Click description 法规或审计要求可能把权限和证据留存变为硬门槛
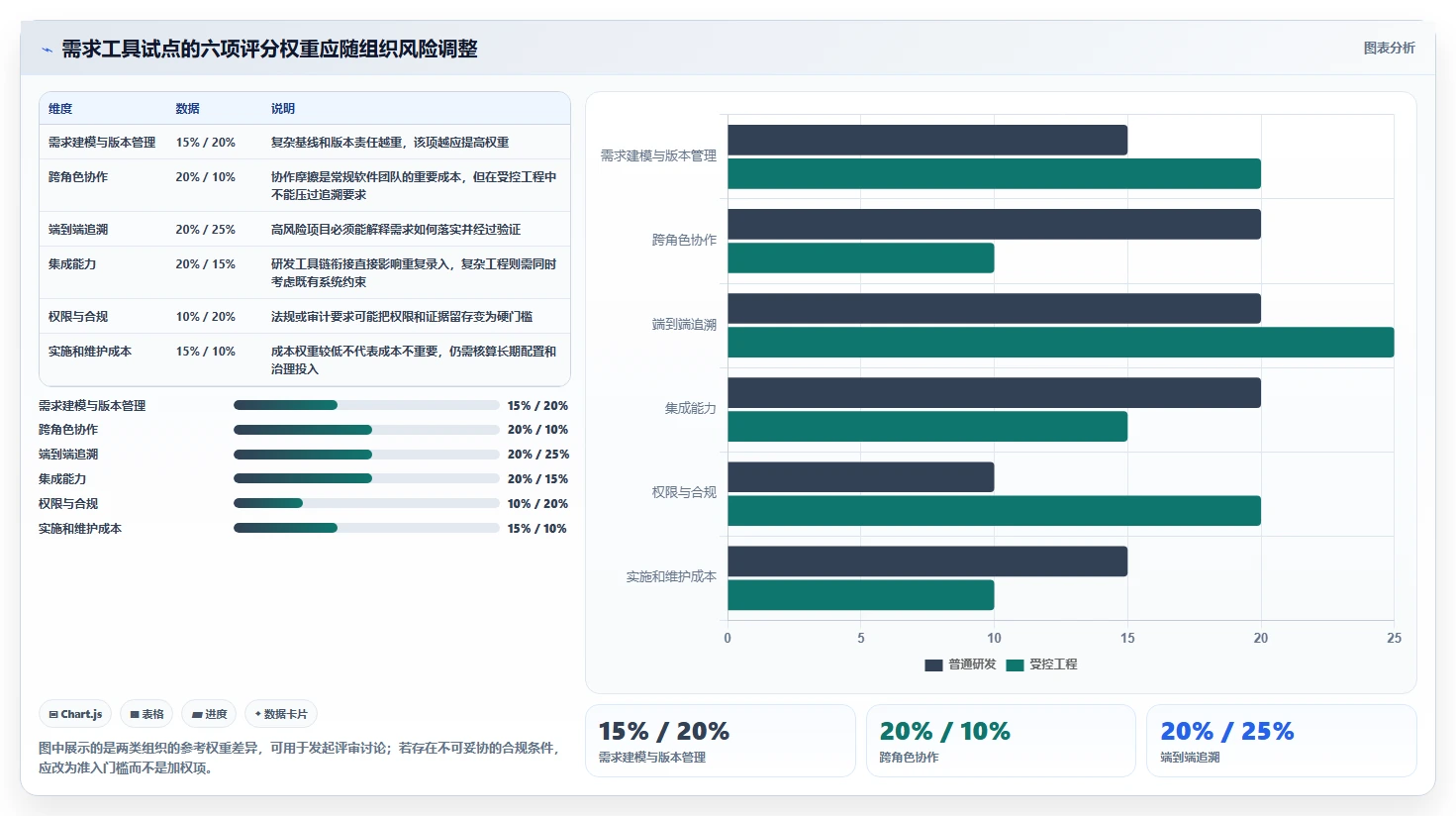Image resolution: width=1456 pixels, height=816 pixels. point(402,317)
